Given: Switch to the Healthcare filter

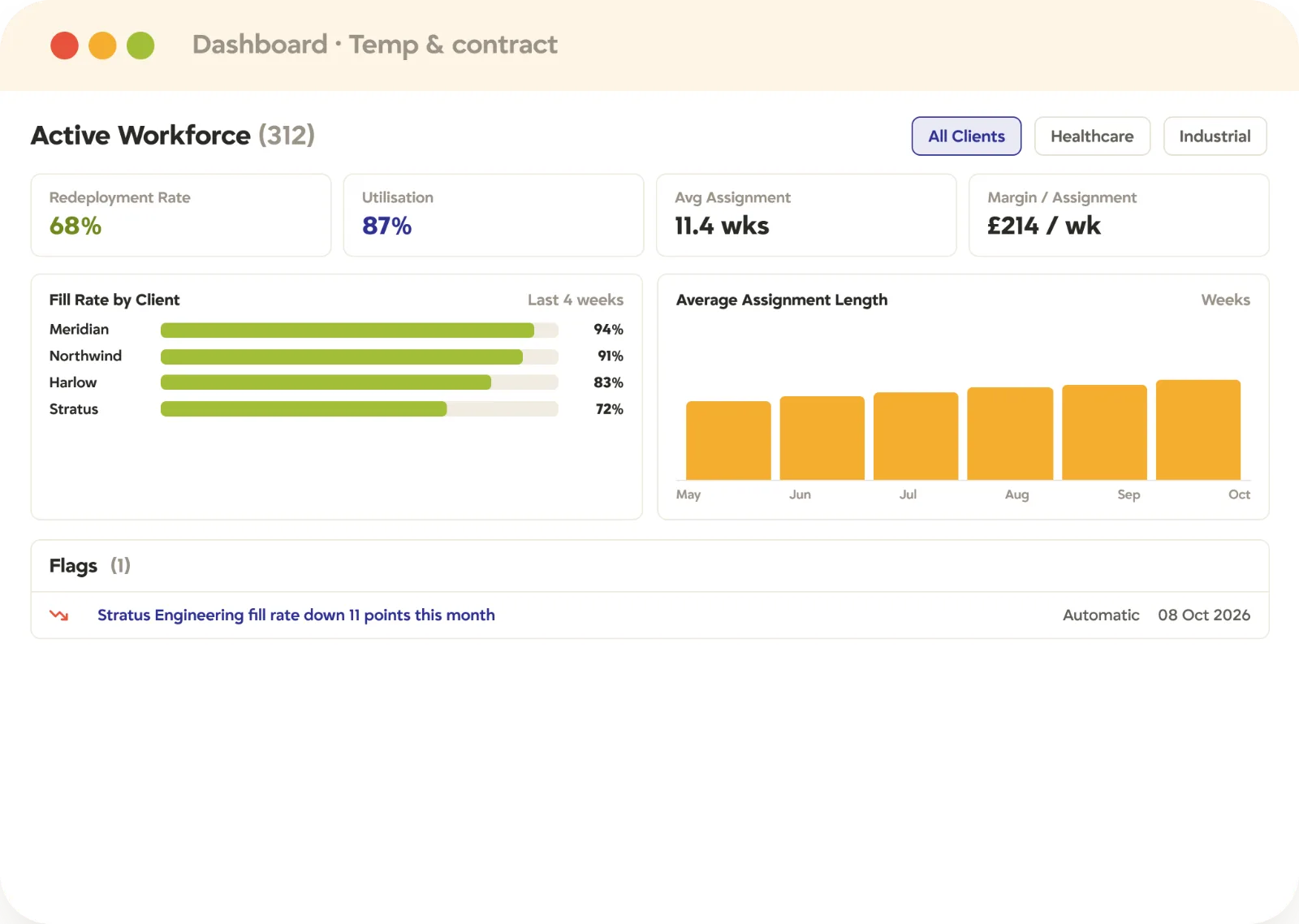Looking at the screenshot, I should [1092, 136].
